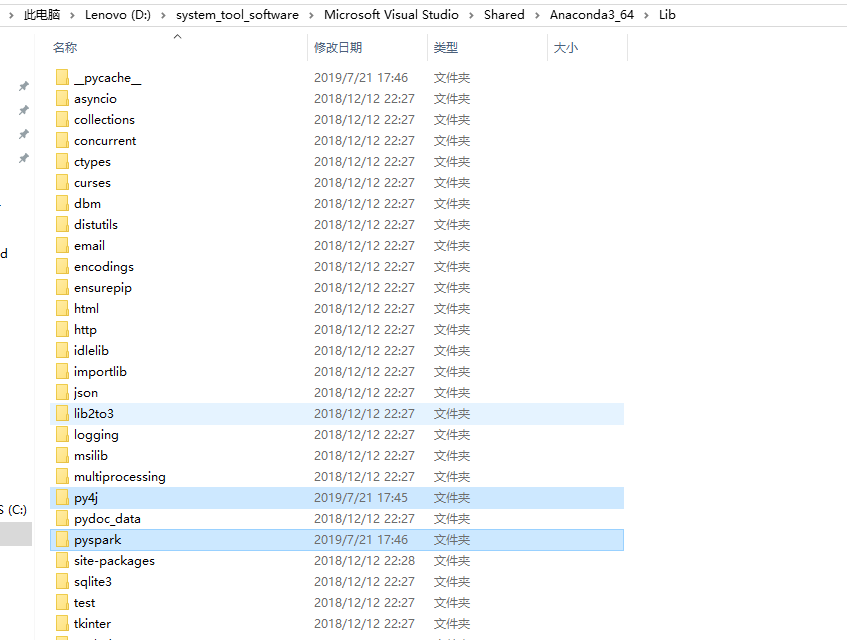The width and height of the screenshot is (847, 640).
Task: Select the highlighted lib2to3 folder
Action: pos(95,413)
